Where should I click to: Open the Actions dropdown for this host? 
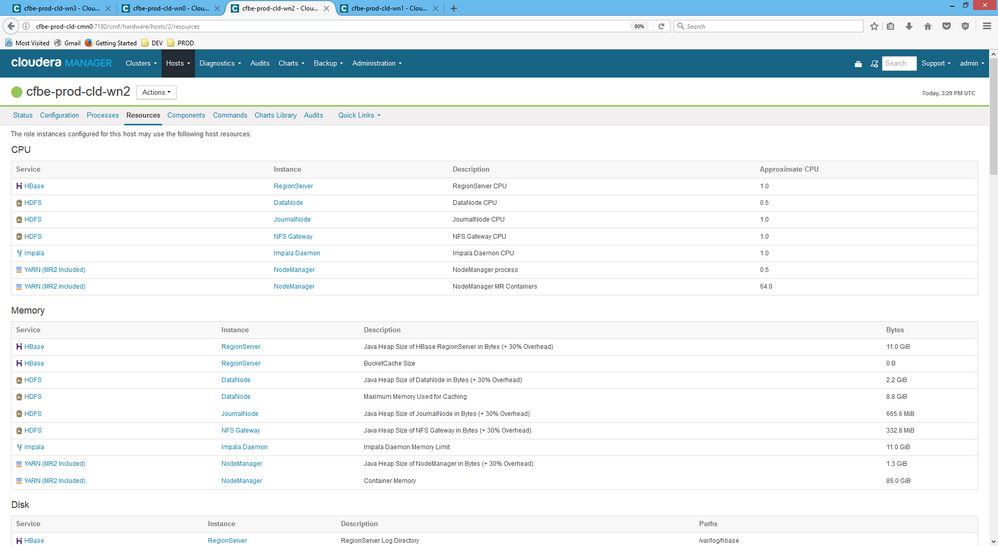156,92
